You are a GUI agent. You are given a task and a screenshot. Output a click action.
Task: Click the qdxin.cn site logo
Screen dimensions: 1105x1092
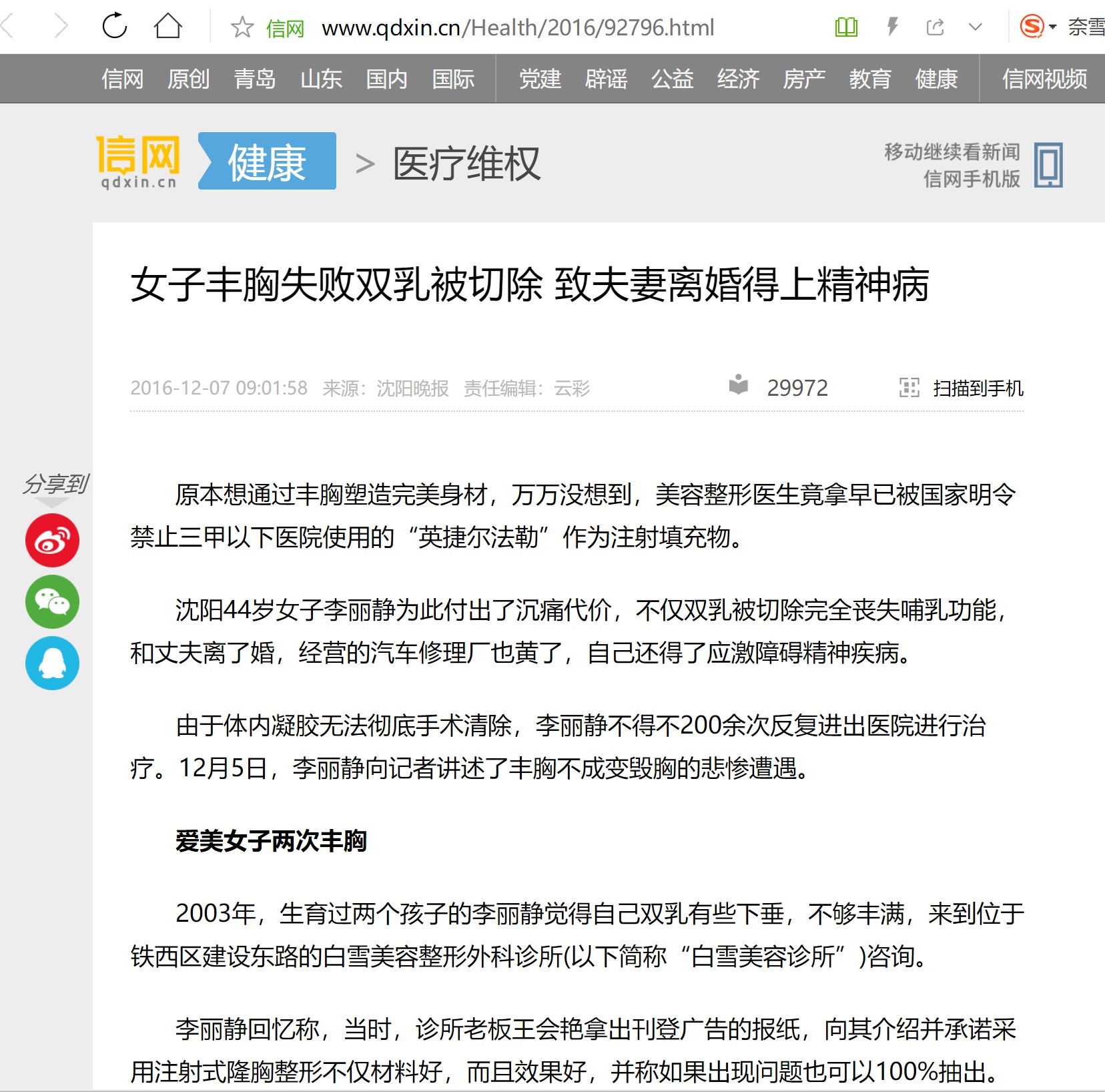click(138, 162)
